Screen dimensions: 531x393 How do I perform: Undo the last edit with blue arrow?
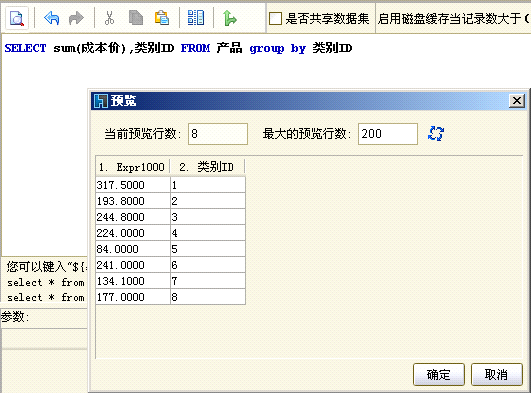coord(51,18)
